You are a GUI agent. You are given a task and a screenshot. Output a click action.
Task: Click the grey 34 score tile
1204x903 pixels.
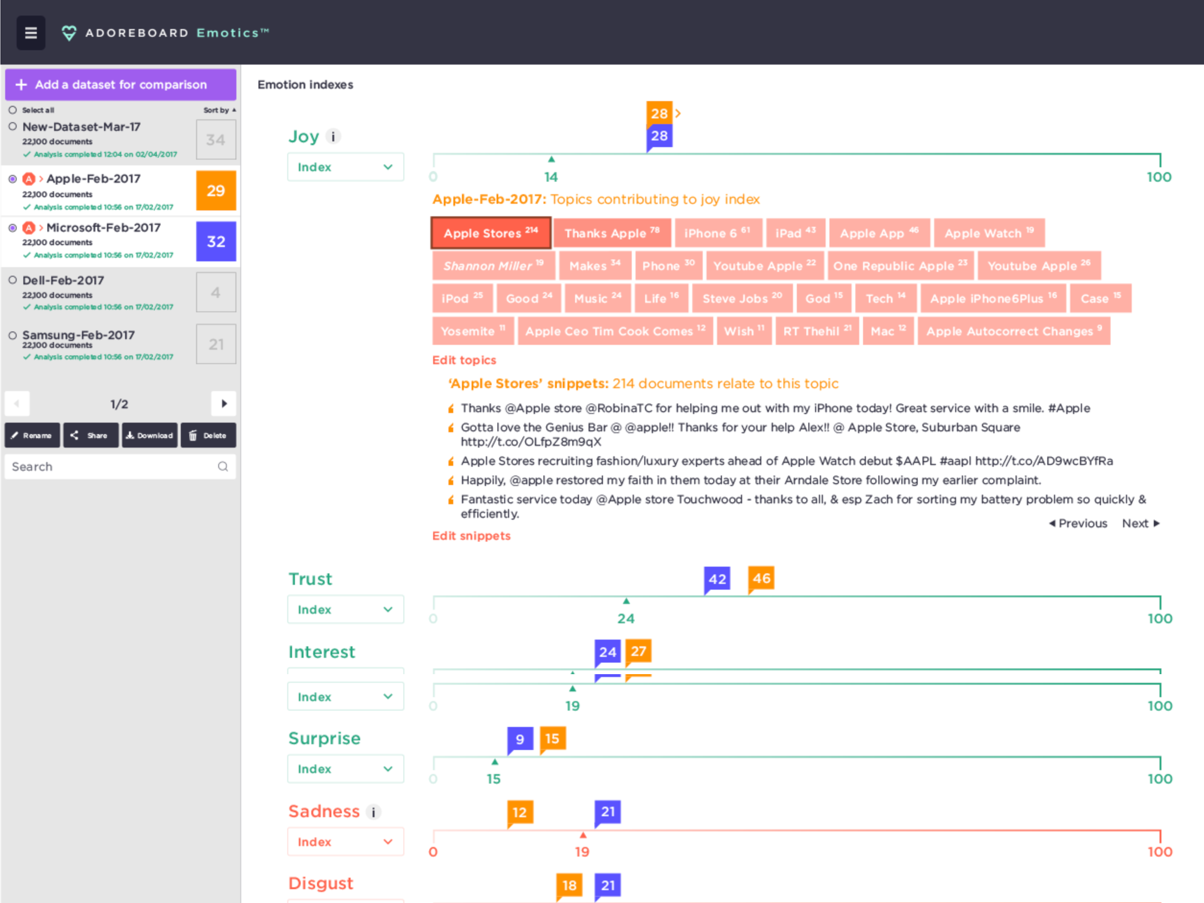[216, 140]
